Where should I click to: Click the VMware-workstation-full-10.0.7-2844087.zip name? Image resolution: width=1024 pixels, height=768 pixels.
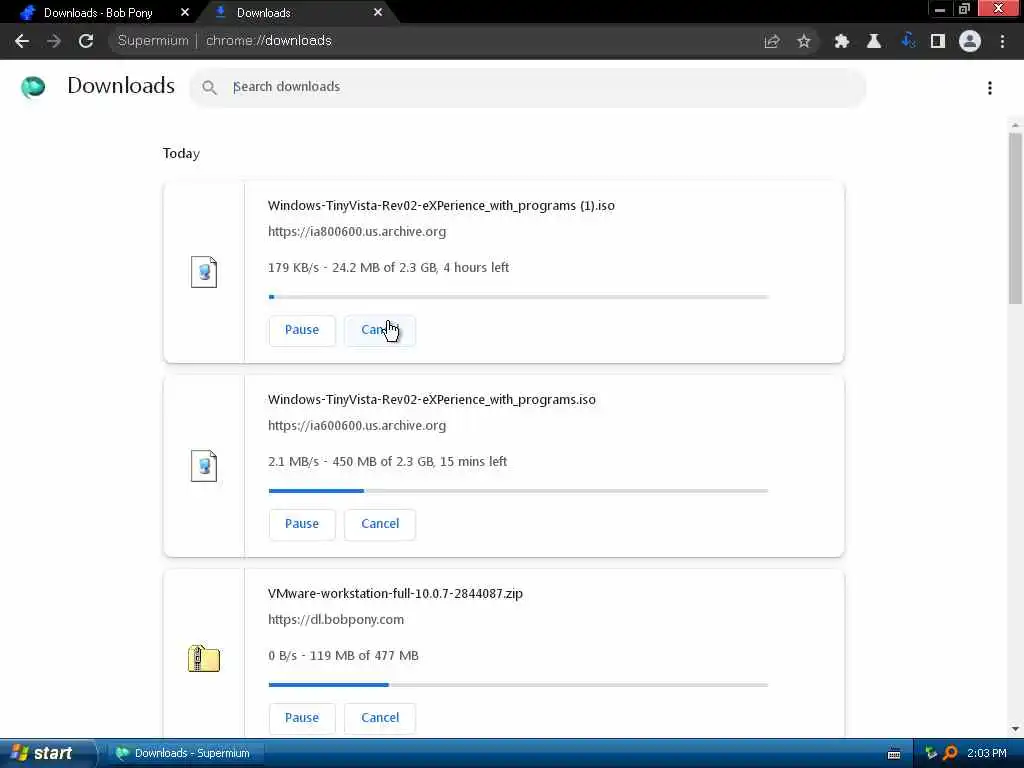(x=395, y=594)
